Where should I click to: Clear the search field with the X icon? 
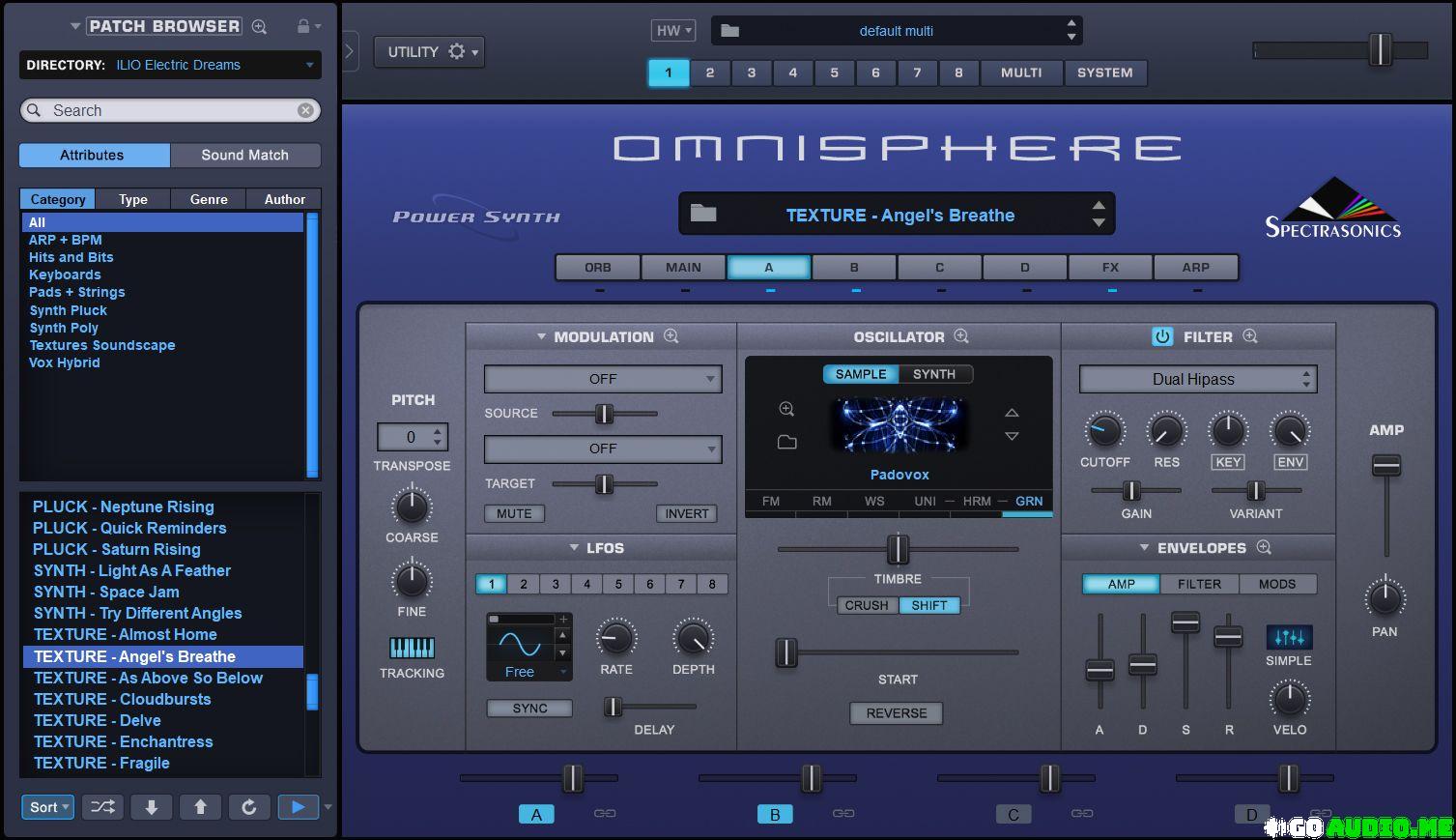click(305, 110)
